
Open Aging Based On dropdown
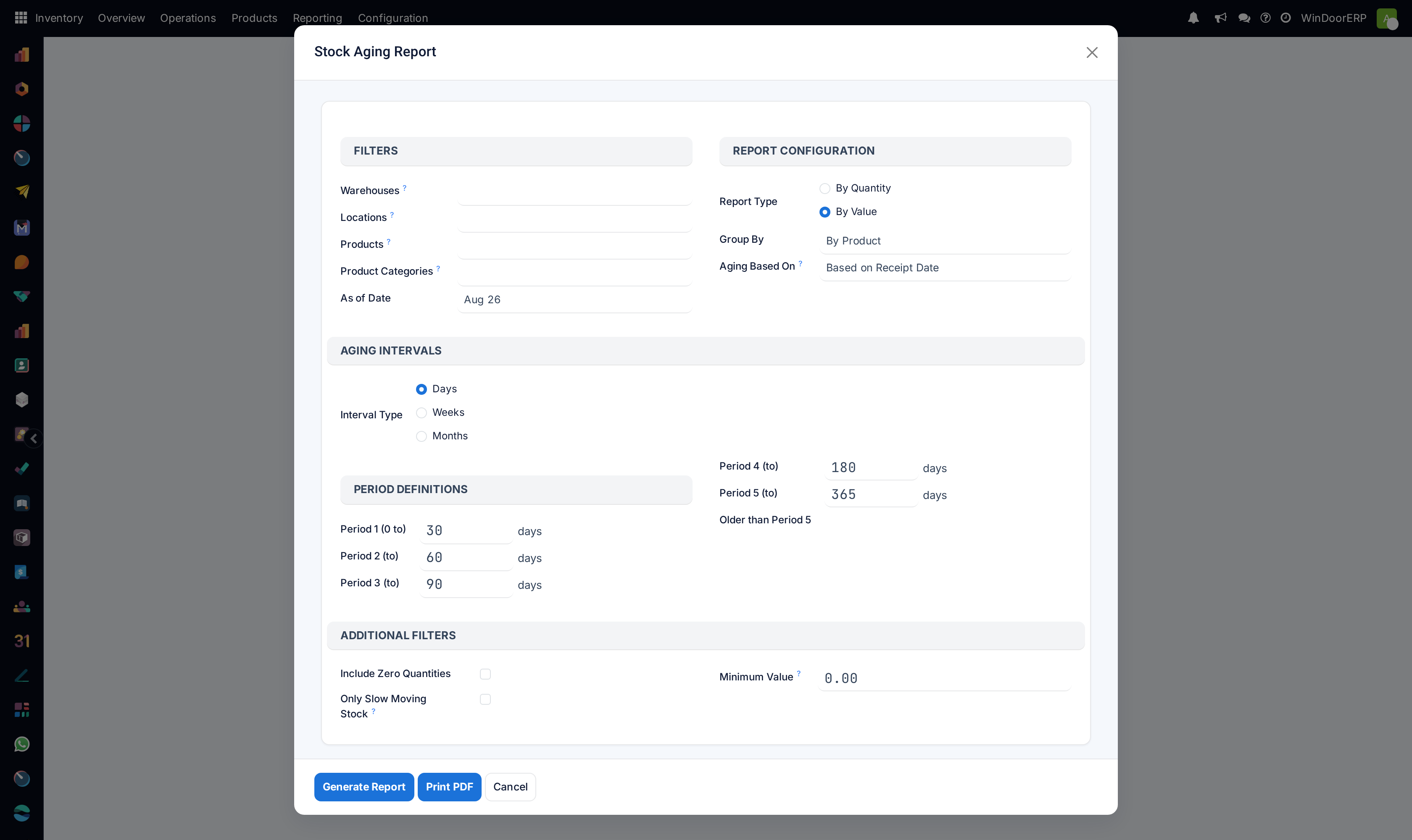tap(945, 268)
